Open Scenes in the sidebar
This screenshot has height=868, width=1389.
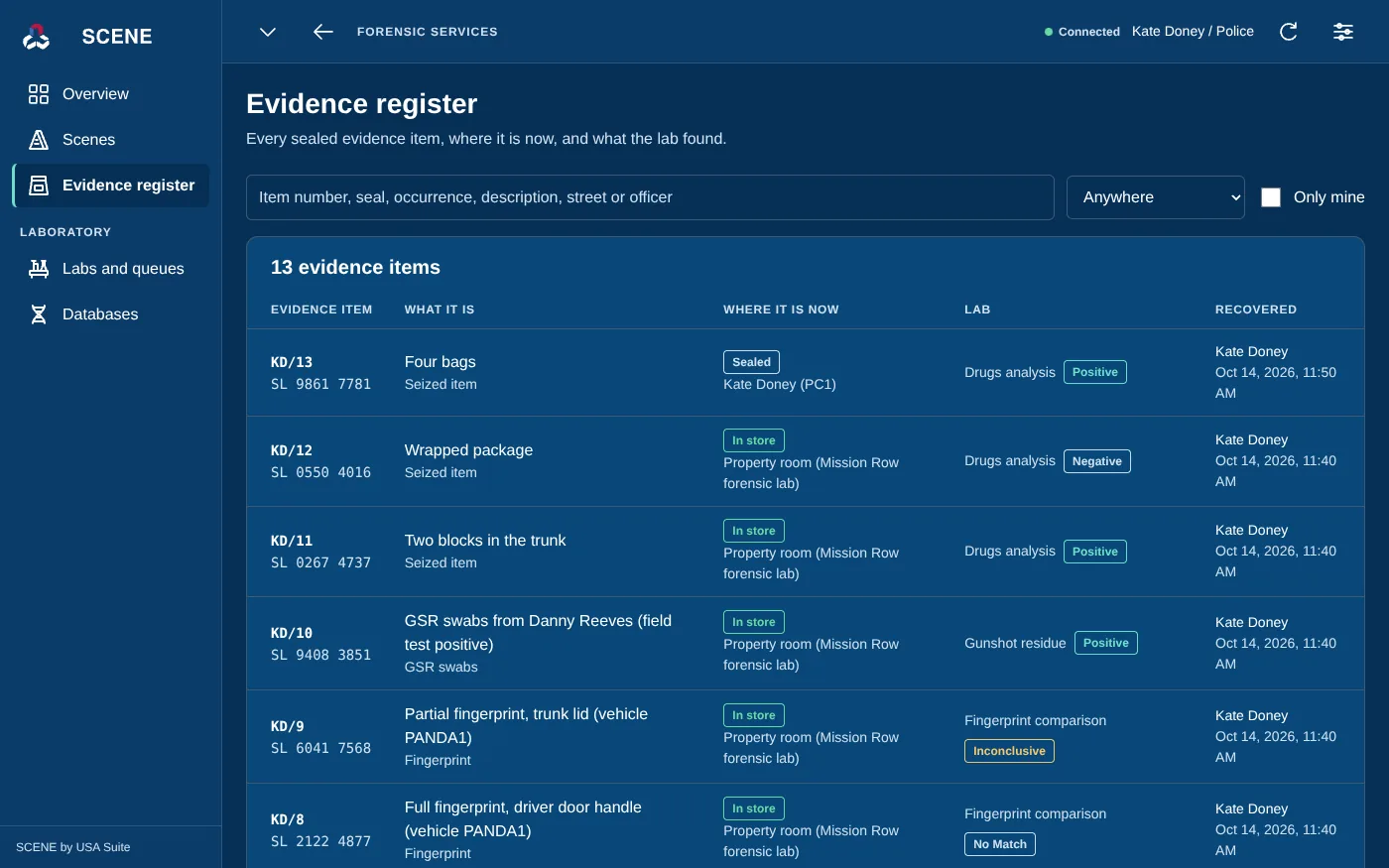tap(110, 140)
